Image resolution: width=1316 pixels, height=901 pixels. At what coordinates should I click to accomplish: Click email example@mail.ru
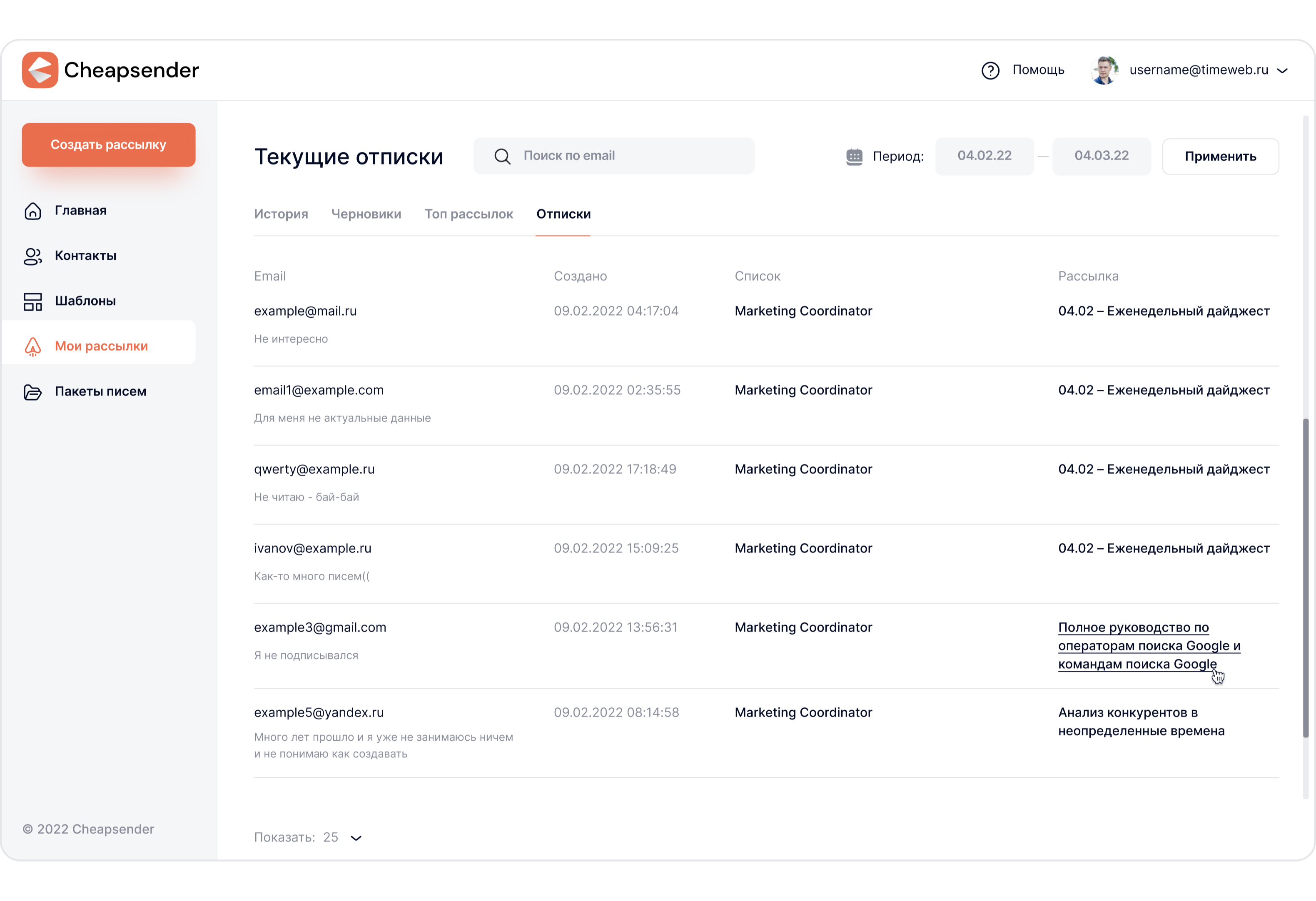pyautogui.click(x=305, y=311)
